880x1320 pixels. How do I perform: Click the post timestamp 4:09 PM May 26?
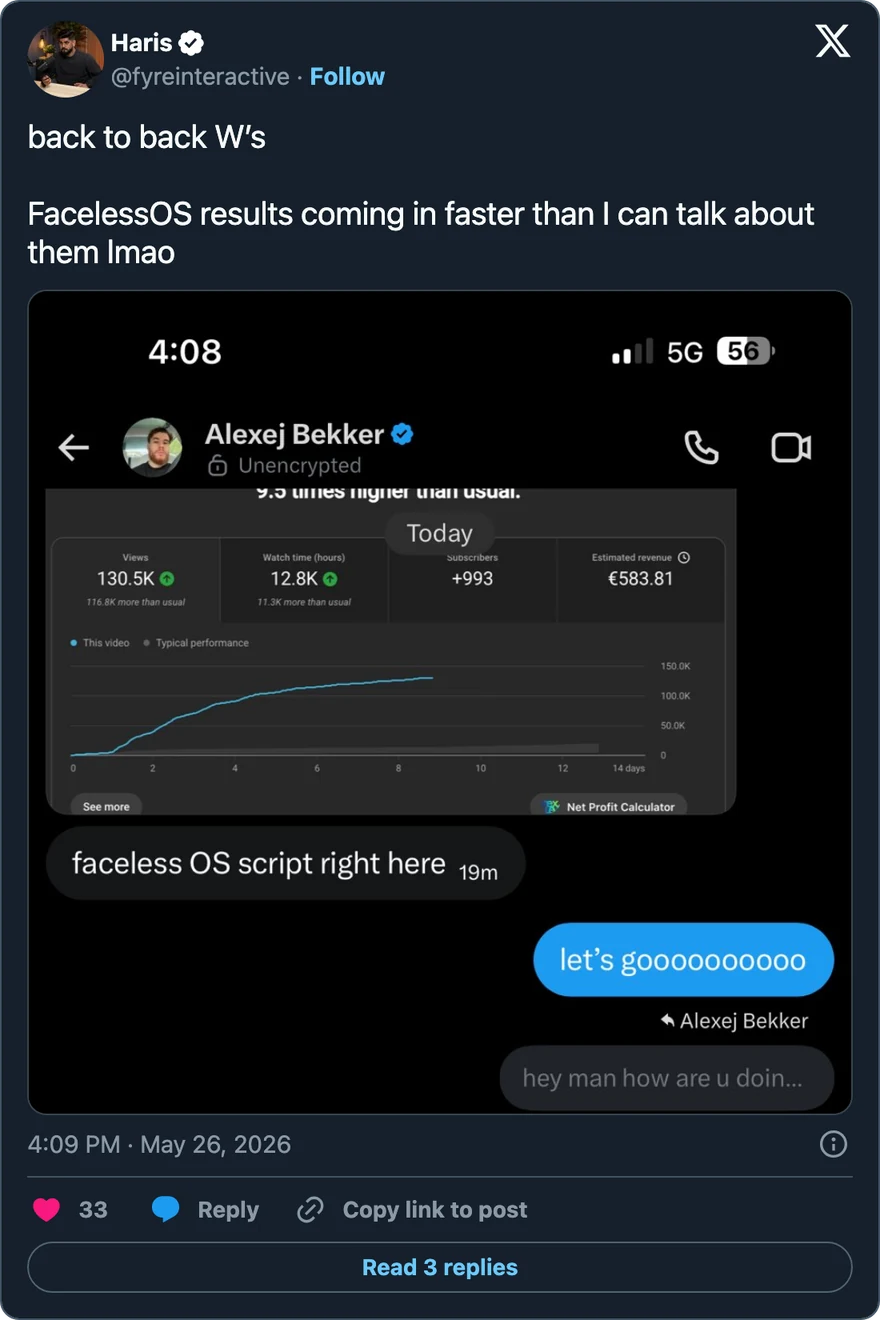click(159, 1144)
